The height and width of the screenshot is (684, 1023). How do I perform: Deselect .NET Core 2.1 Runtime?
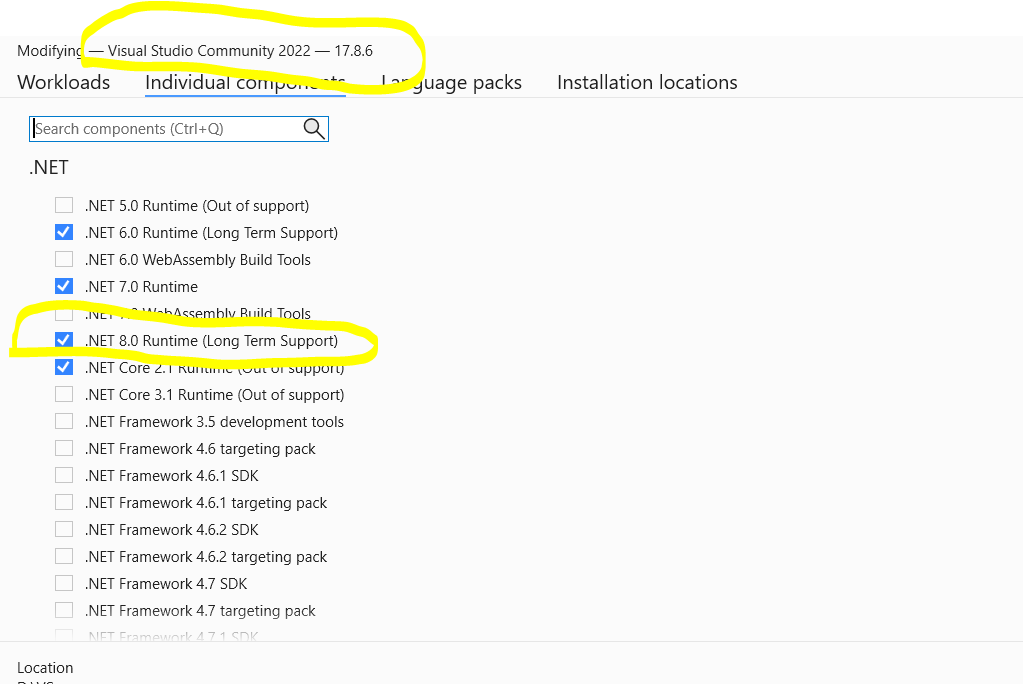[x=64, y=367]
